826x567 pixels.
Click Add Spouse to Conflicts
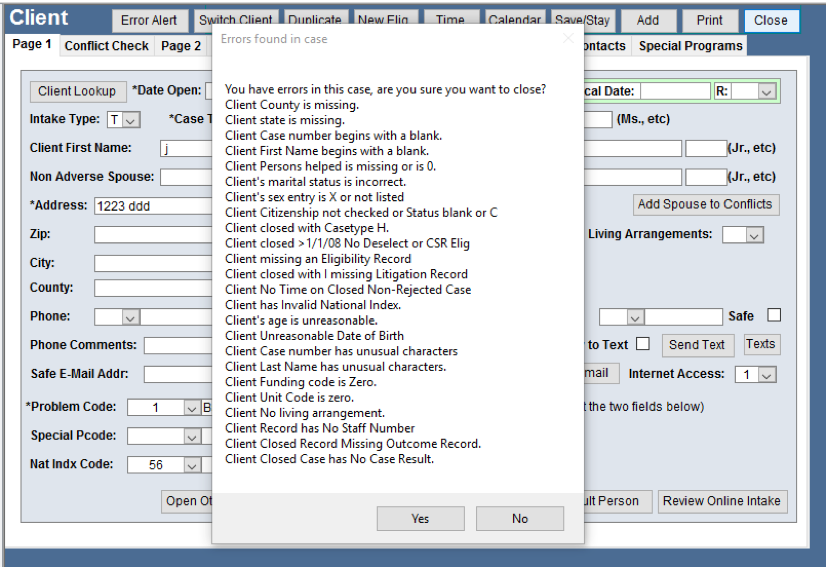(706, 204)
